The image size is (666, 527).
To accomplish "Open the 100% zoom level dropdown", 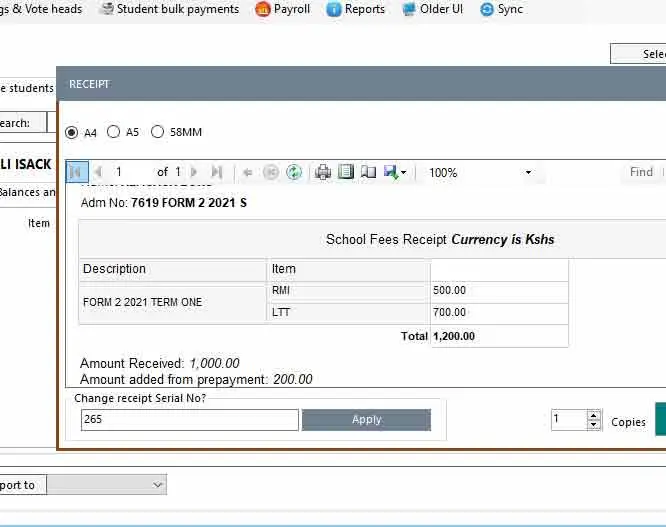I will (528, 172).
